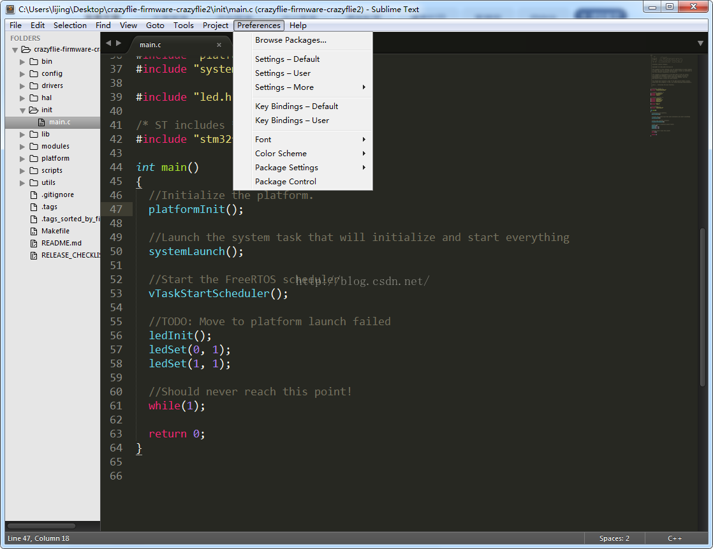Expand the modules folder arrow

click(22, 146)
